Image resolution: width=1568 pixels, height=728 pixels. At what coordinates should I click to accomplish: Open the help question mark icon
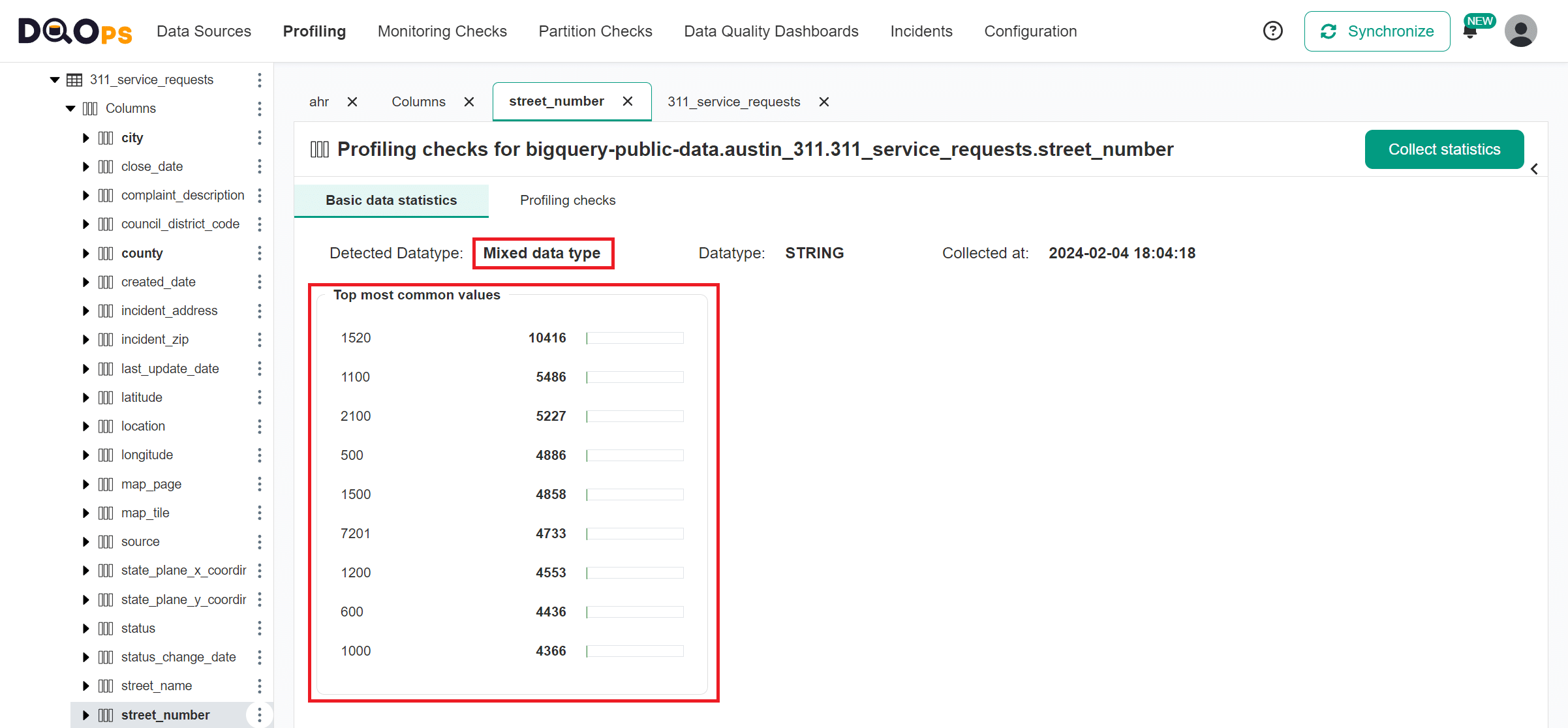click(x=1272, y=31)
